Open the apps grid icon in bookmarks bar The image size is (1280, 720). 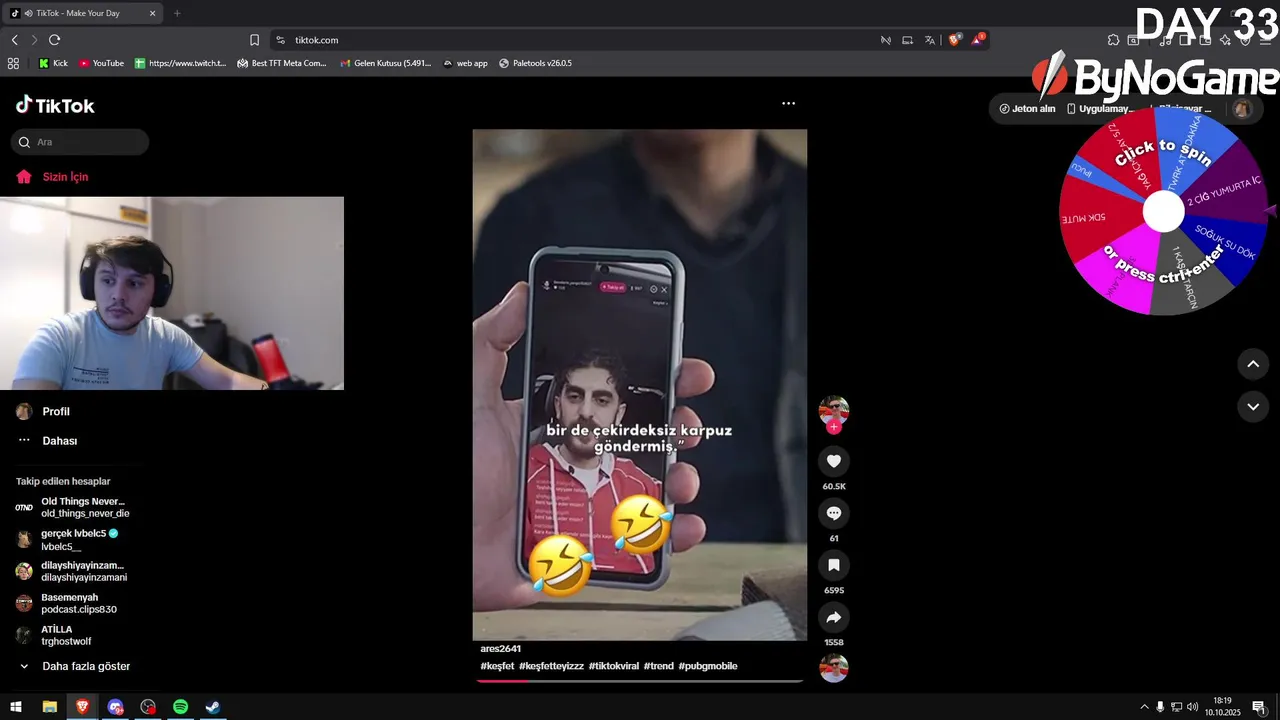(x=13, y=63)
